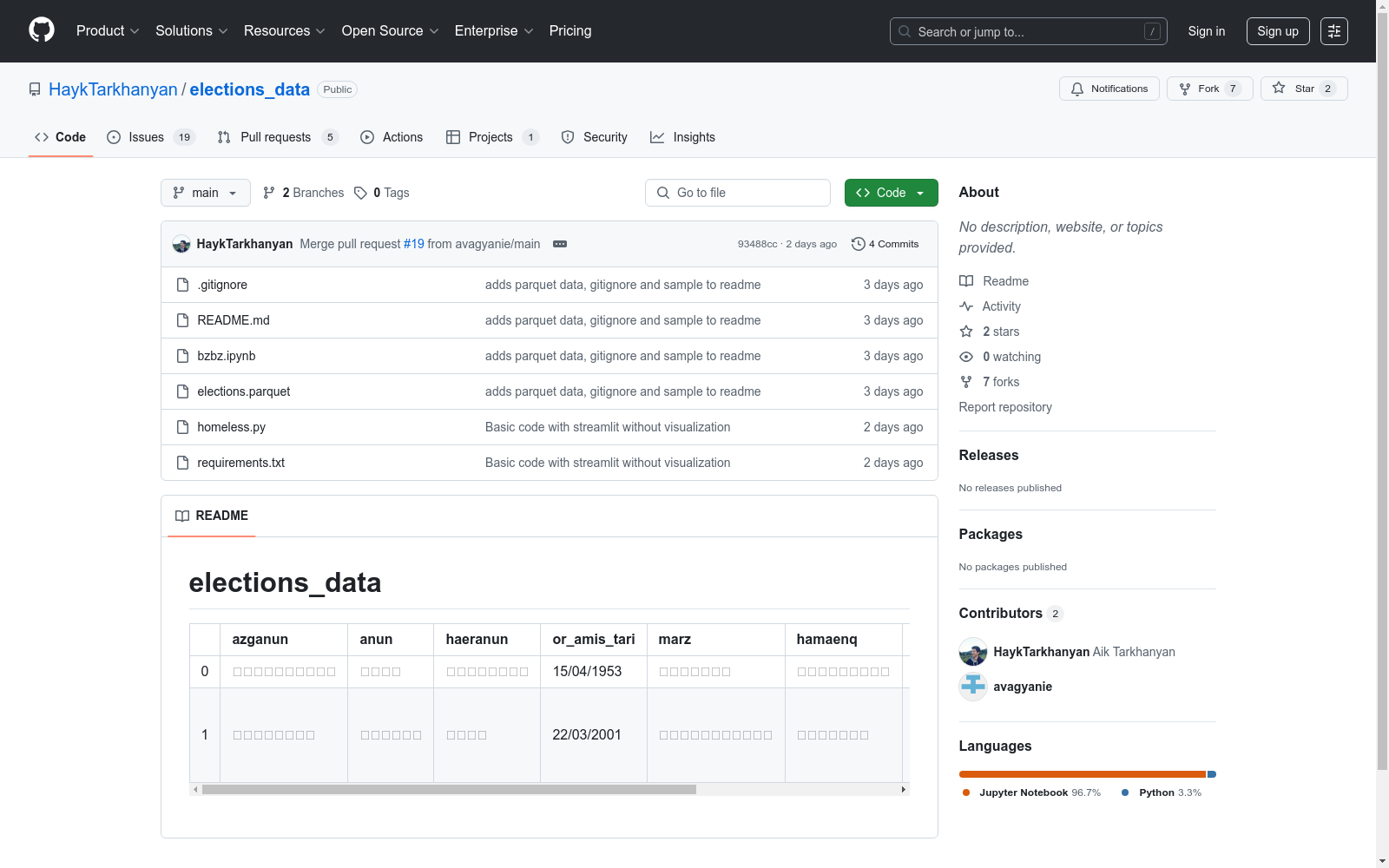Select the README tab header
The height and width of the screenshot is (868, 1389).
[212, 516]
